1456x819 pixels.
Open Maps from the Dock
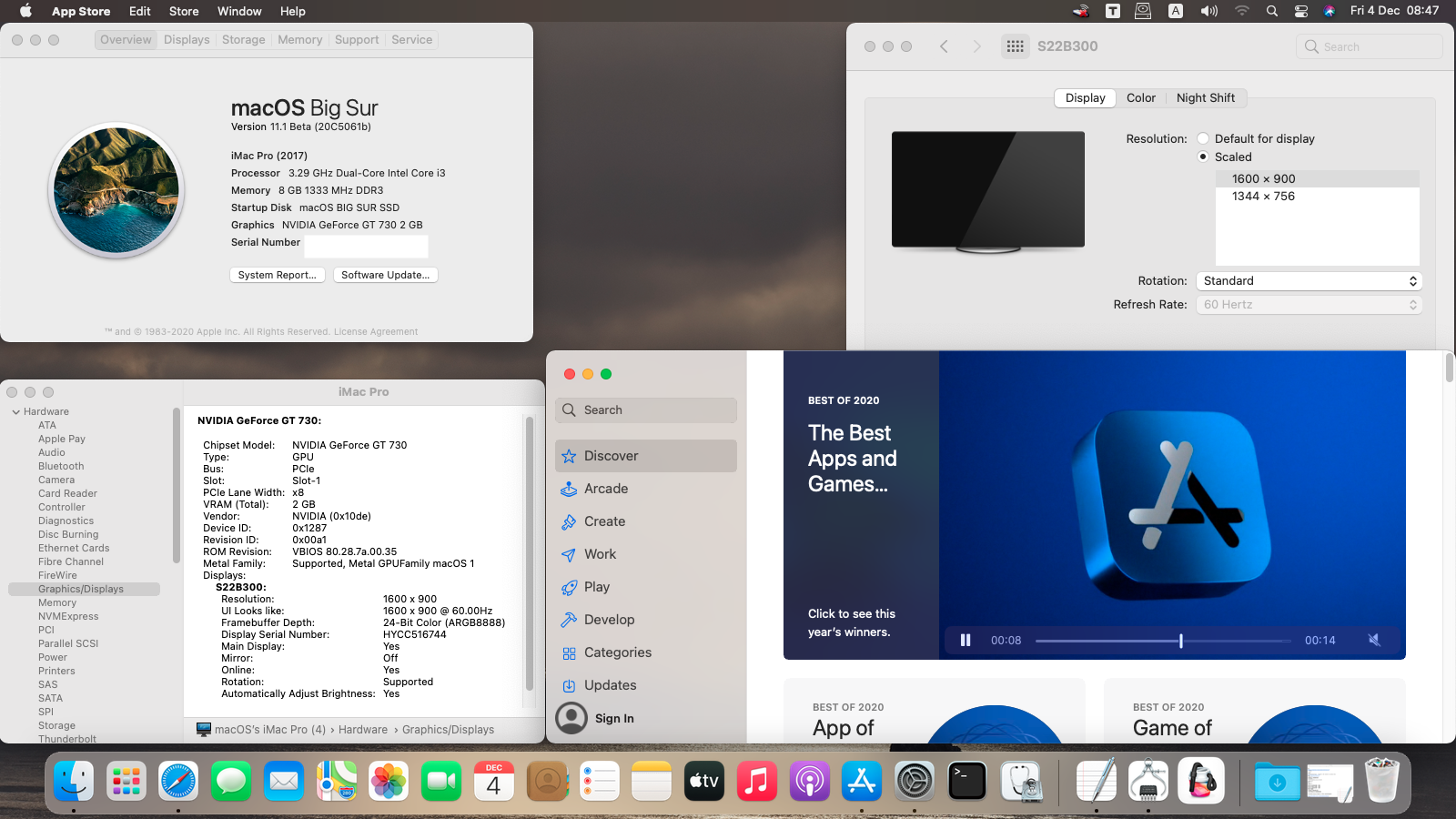(337, 782)
